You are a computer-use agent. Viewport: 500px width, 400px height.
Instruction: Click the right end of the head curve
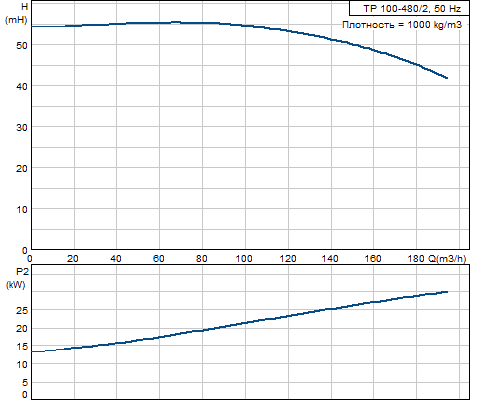coord(447,78)
